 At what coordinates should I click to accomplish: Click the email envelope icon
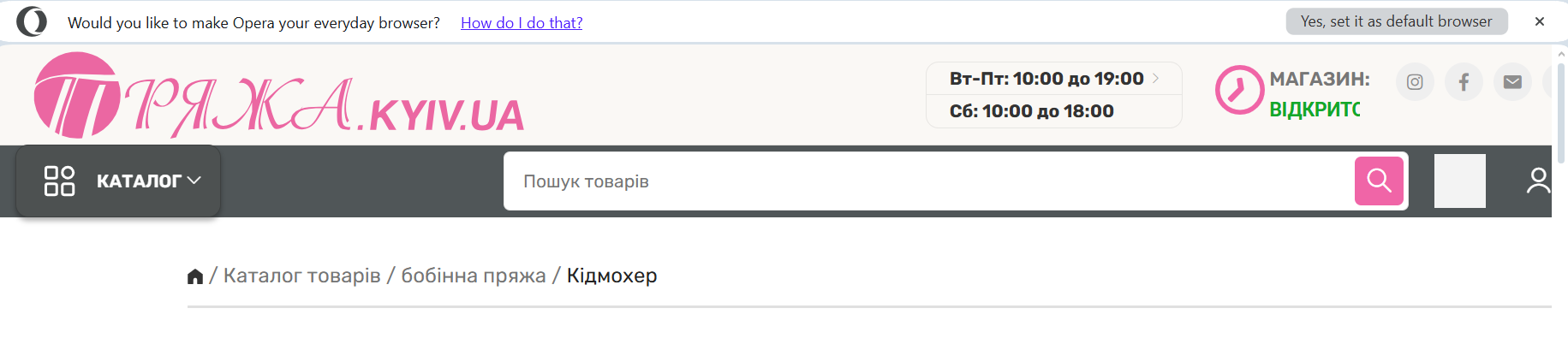click(1512, 82)
